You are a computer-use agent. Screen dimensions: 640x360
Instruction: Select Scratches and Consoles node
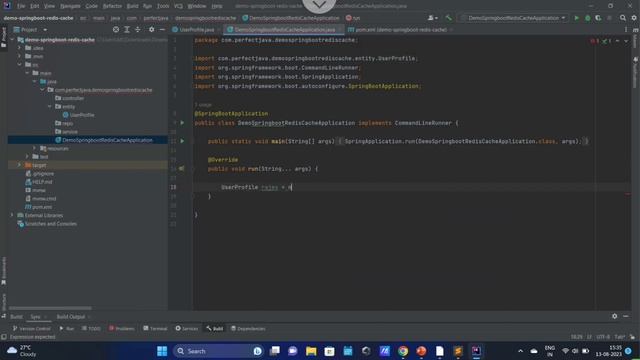click(x=51, y=224)
